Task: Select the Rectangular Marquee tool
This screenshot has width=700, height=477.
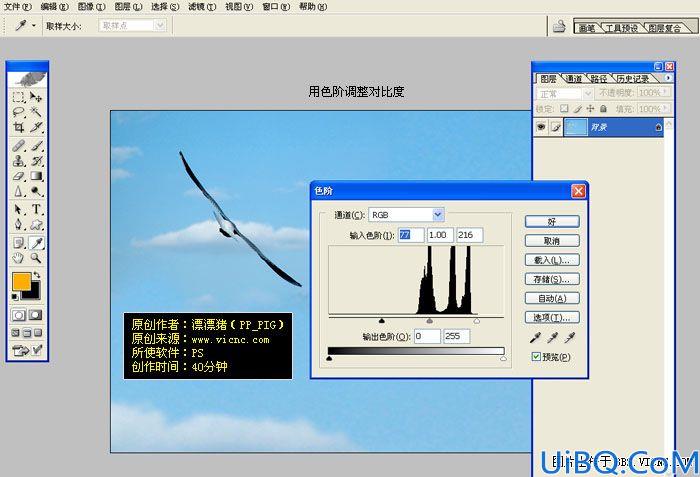Action: click(18, 97)
